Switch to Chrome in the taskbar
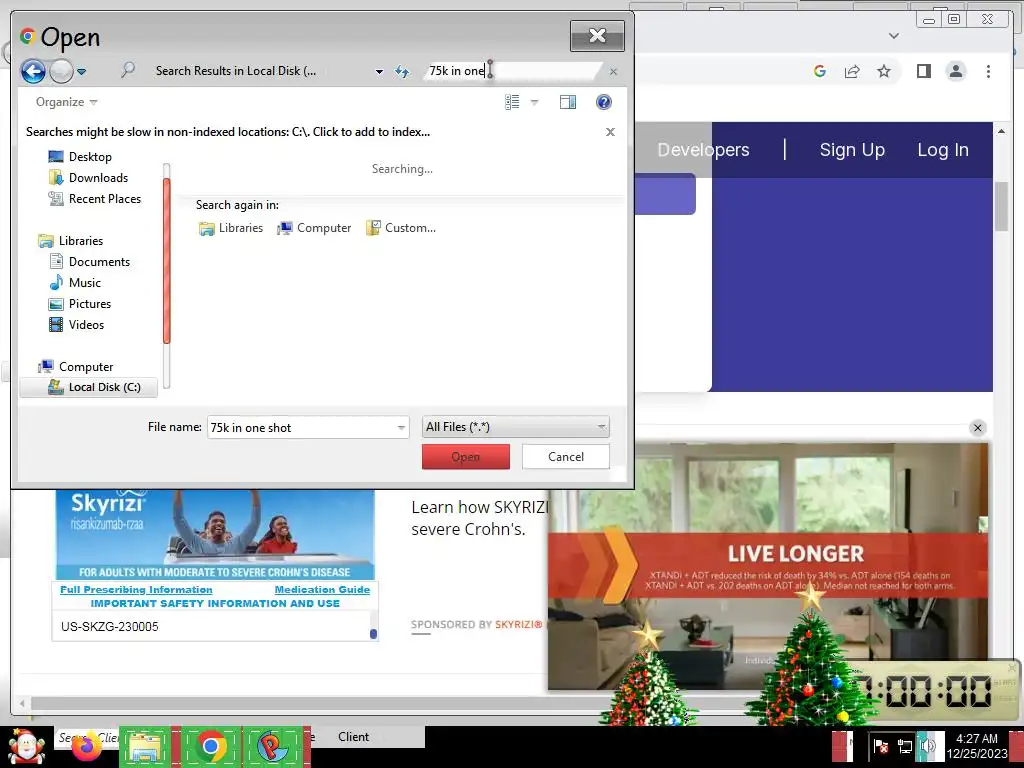The image size is (1024, 768). pos(210,746)
